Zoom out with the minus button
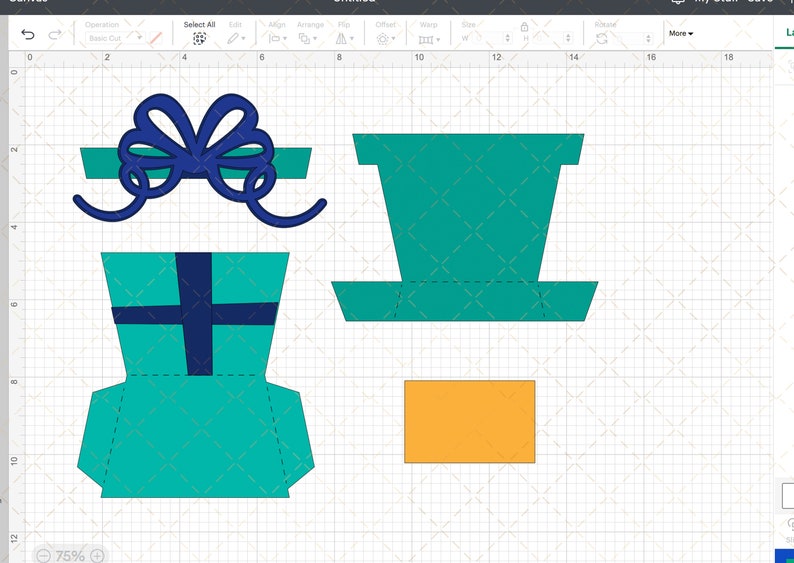 coord(44,556)
